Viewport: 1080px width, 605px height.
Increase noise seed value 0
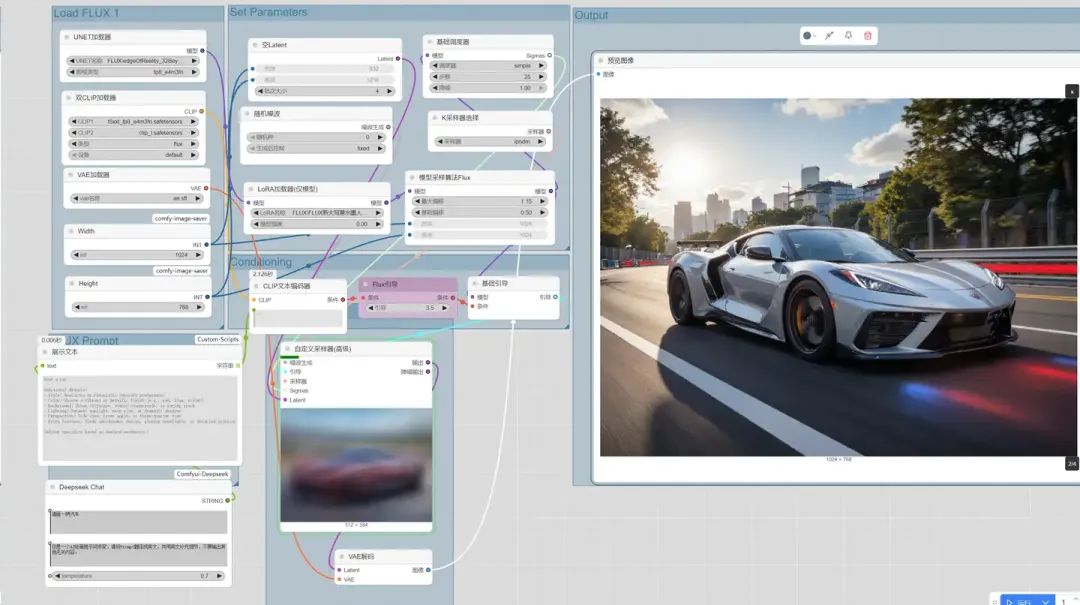380,137
